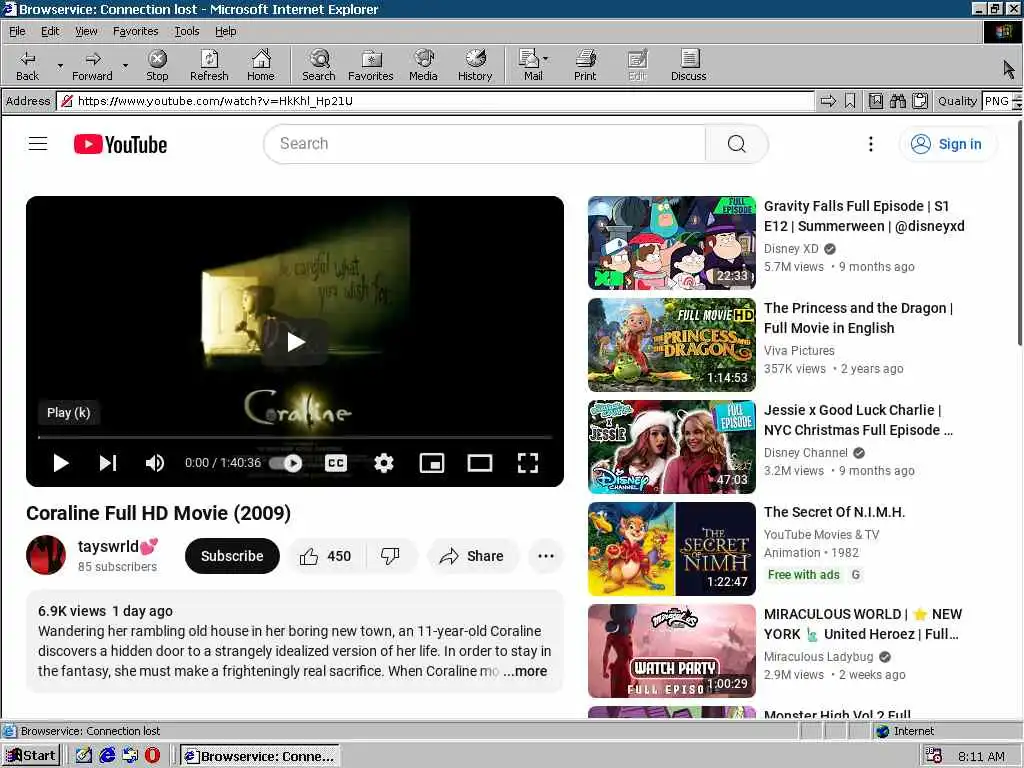Refresh the current page
This screenshot has width=1024, height=768.
point(209,65)
